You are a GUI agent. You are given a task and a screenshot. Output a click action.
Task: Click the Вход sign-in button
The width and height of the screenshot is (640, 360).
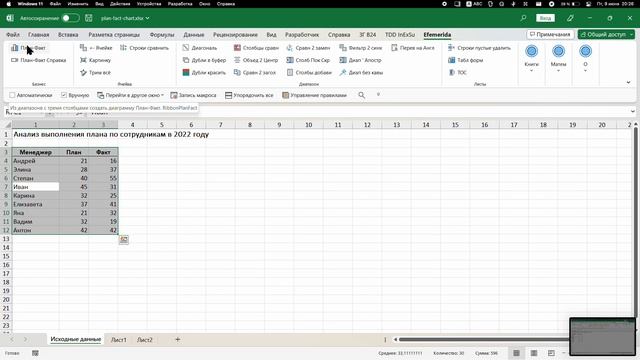tap(545, 18)
